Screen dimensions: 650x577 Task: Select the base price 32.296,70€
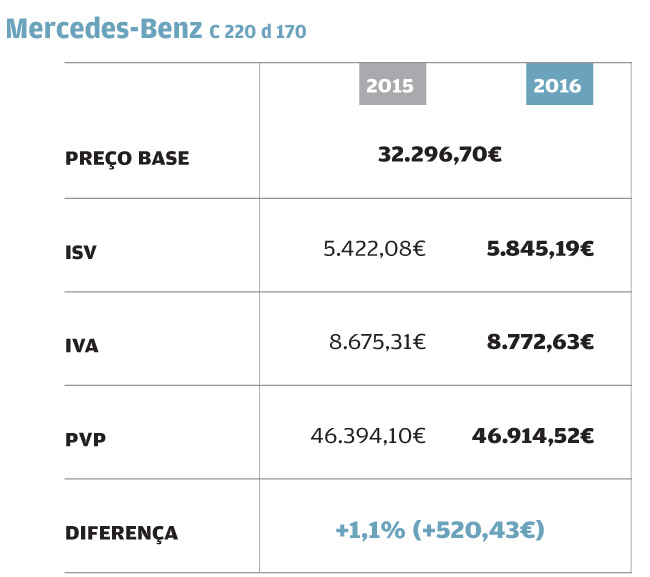440,155
